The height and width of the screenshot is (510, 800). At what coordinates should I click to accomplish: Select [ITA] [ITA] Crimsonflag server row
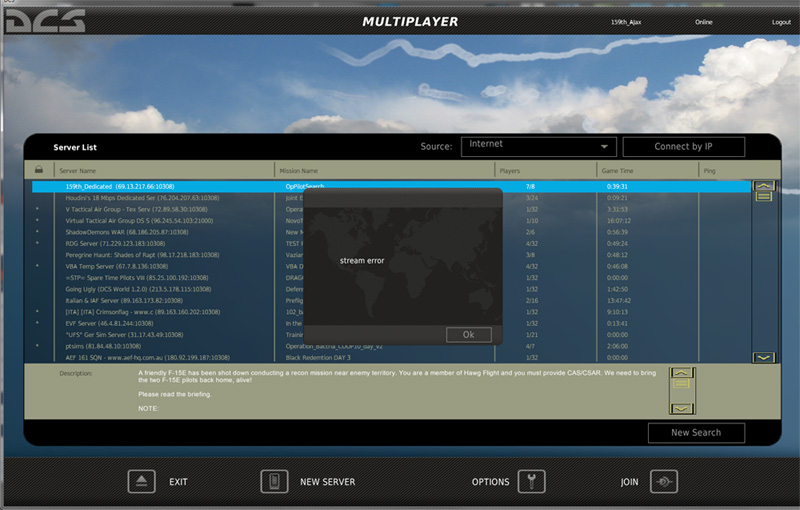391,312
